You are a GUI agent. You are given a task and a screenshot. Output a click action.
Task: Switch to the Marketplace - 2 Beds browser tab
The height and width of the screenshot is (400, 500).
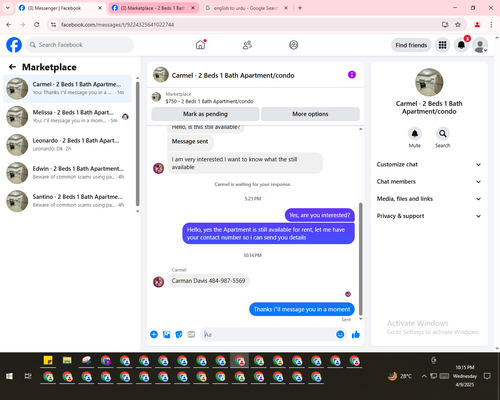153,8
